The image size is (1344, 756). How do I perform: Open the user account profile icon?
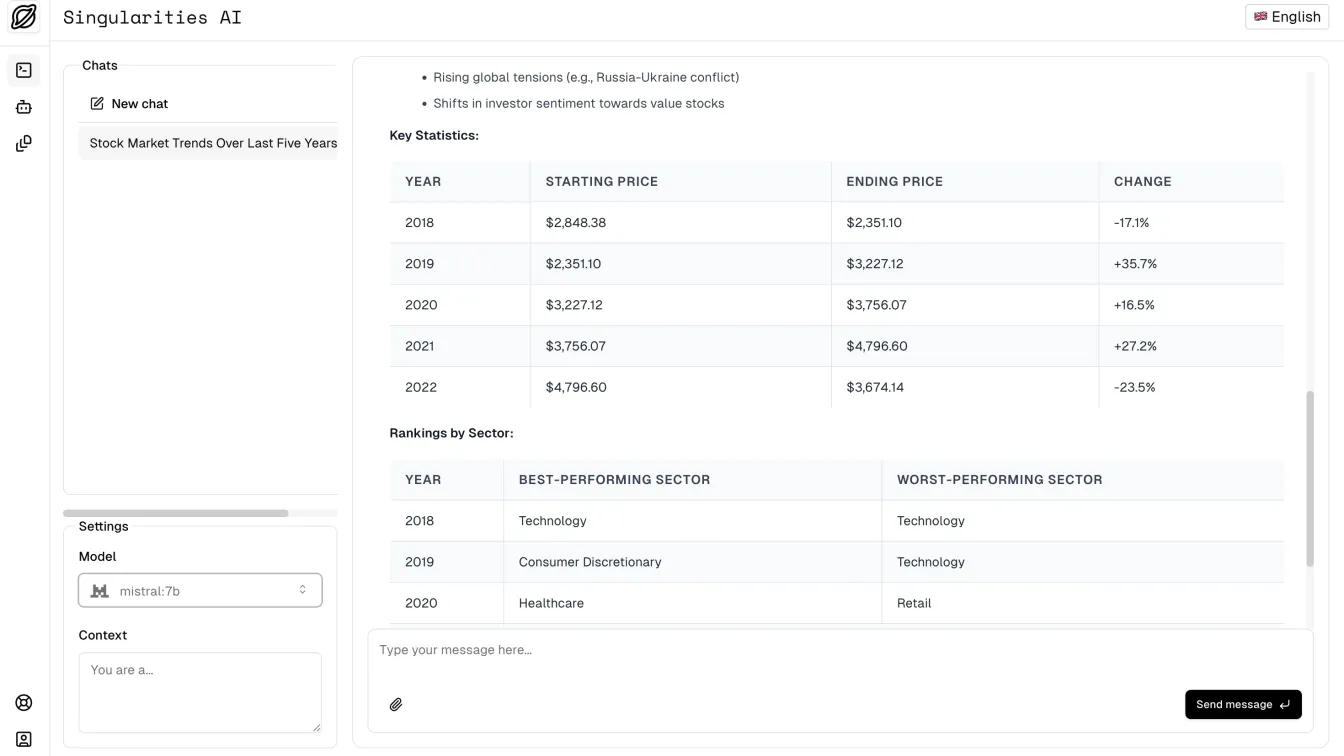(x=24, y=739)
